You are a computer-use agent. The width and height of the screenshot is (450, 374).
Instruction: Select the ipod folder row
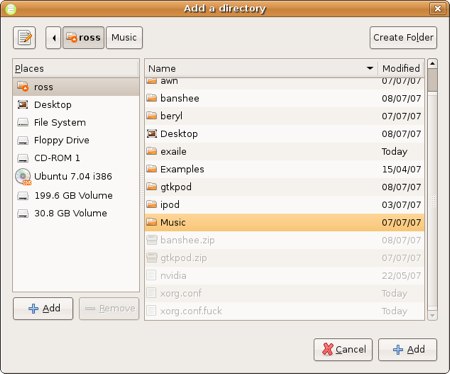285,204
